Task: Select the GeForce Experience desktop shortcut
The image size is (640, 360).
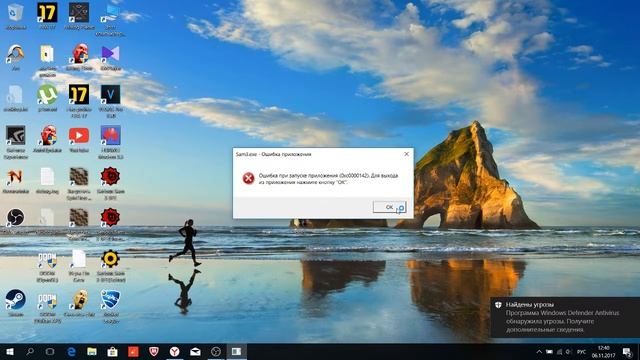Action: tap(16, 141)
